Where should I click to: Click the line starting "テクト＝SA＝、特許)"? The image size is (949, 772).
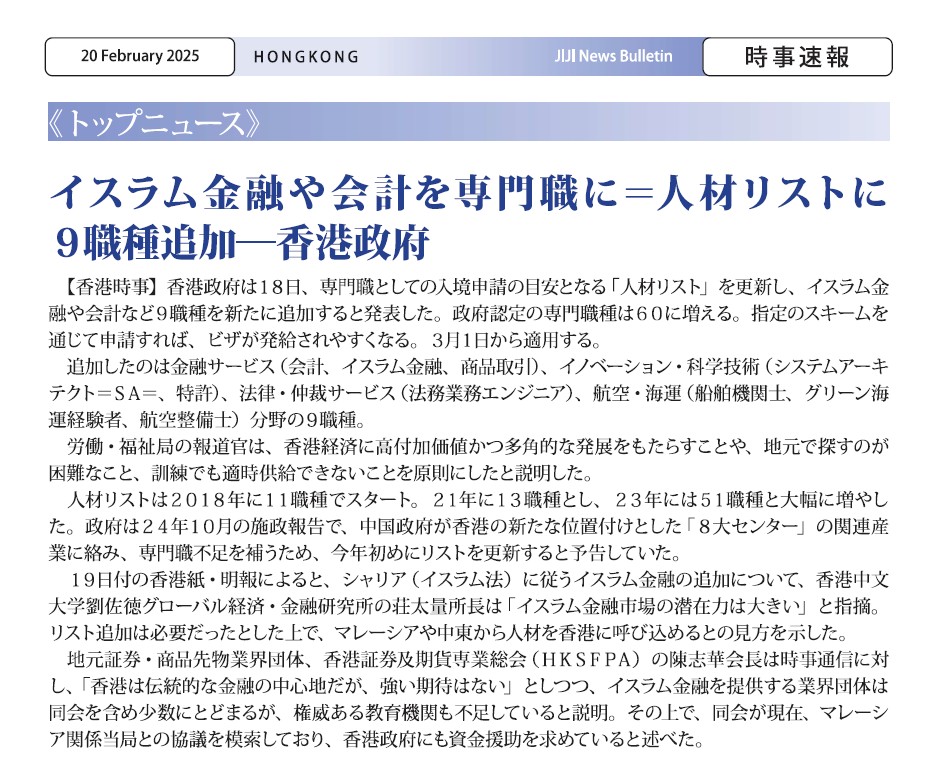tap(468, 393)
